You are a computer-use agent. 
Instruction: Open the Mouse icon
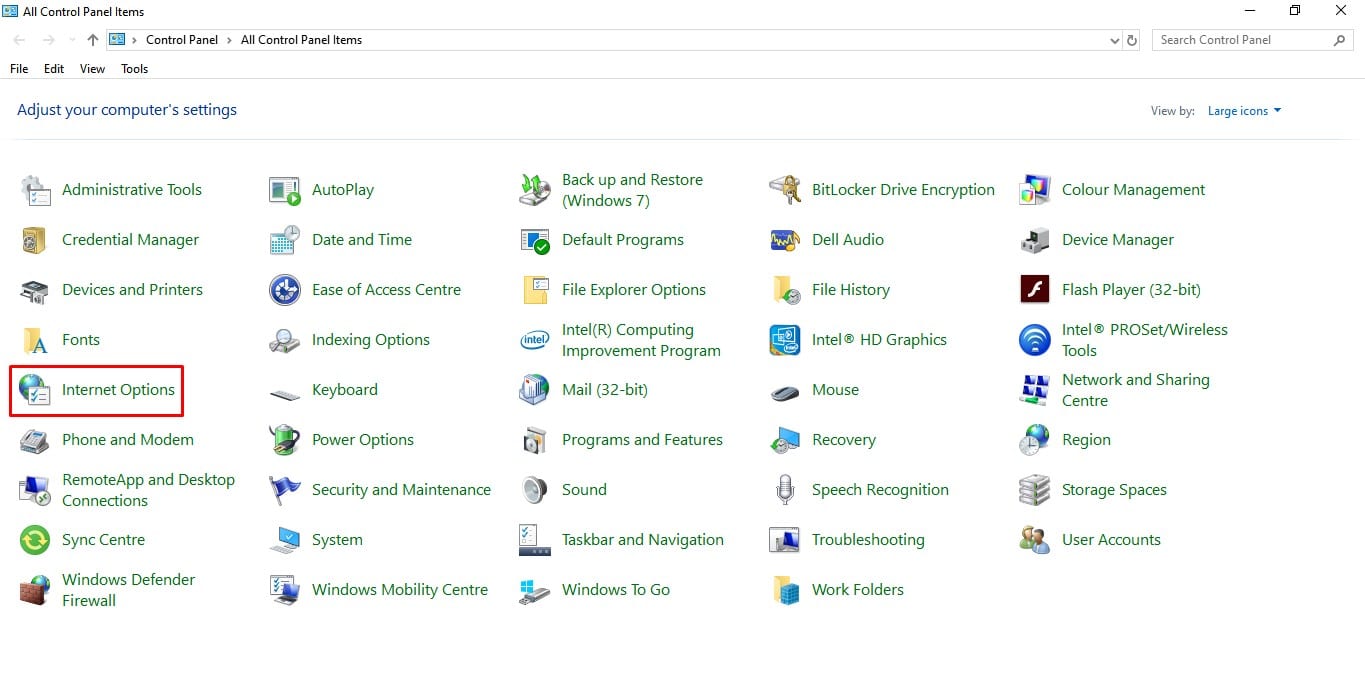coord(785,392)
